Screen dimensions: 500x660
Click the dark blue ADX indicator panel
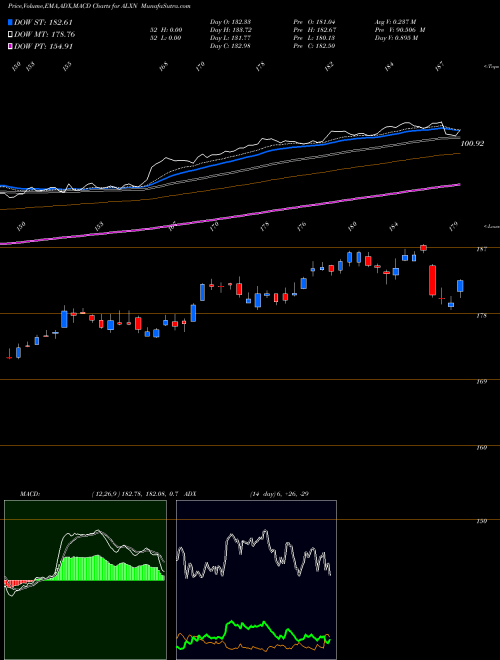pos(256,580)
